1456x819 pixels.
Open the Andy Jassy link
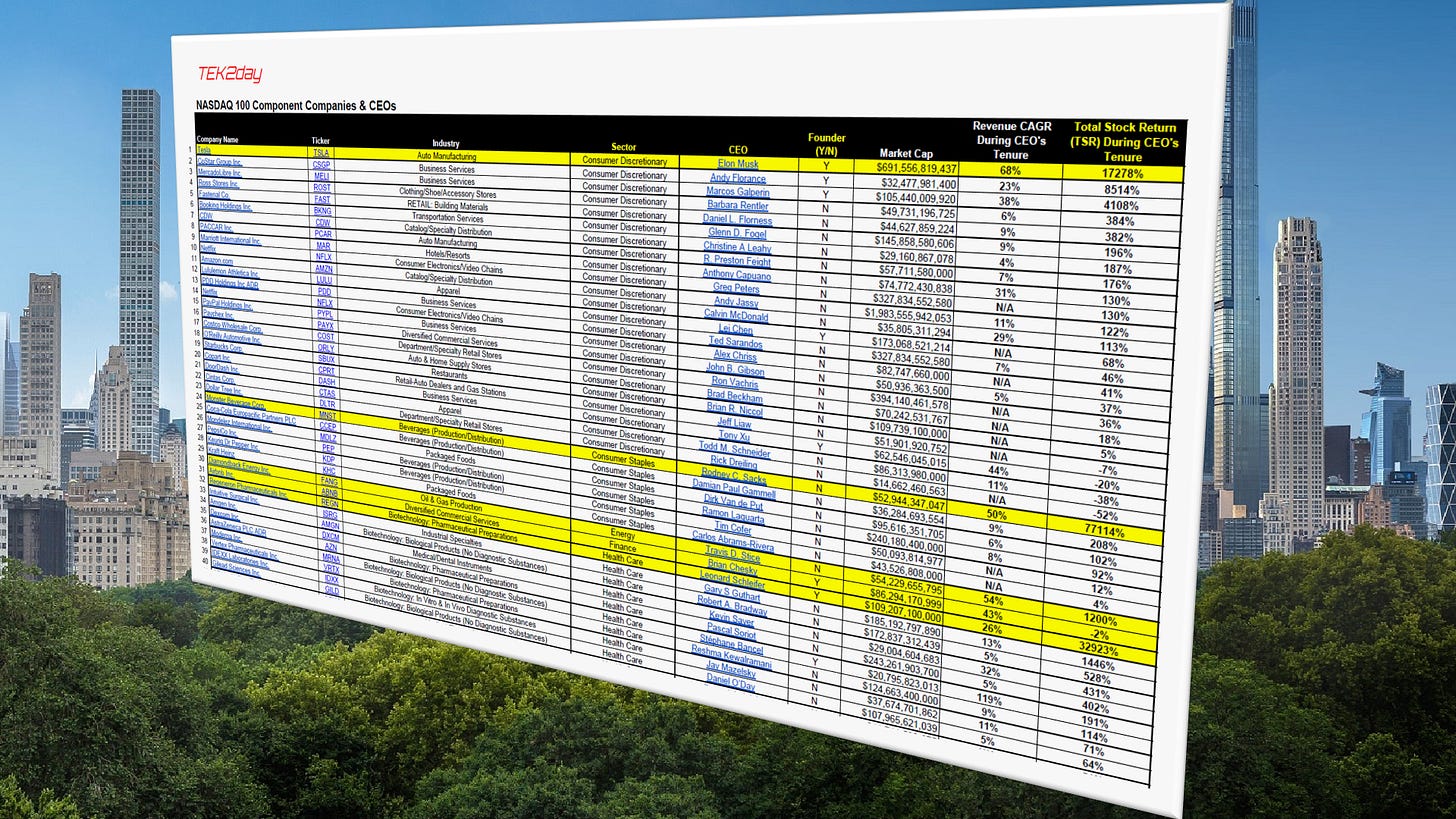click(736, 301)
